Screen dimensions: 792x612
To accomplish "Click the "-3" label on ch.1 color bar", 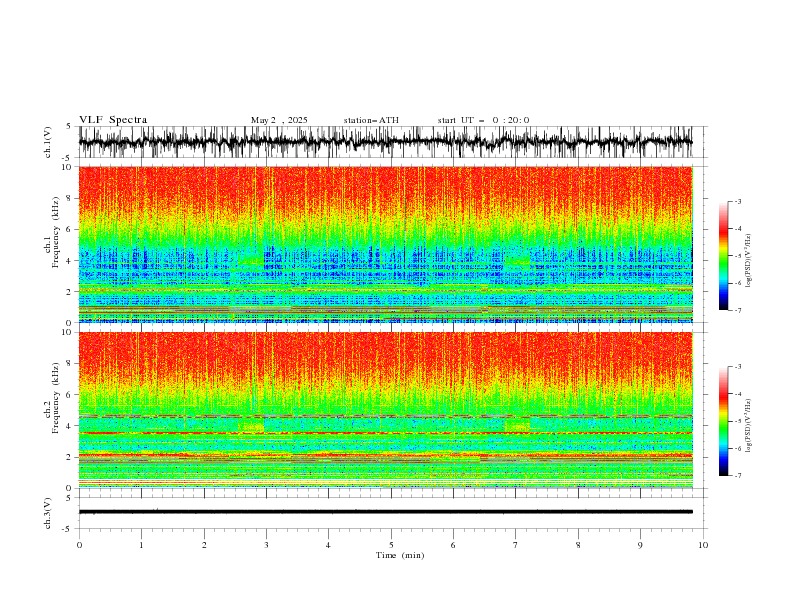I will point(737,201).
